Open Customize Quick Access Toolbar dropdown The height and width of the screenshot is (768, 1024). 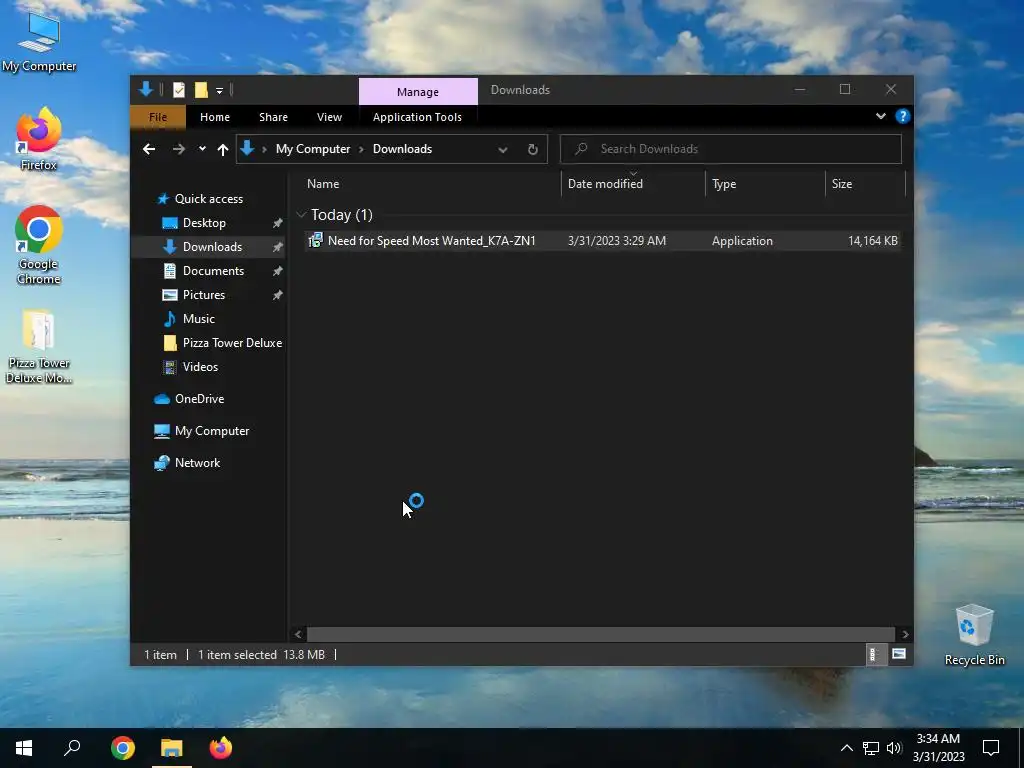point(219,91)
